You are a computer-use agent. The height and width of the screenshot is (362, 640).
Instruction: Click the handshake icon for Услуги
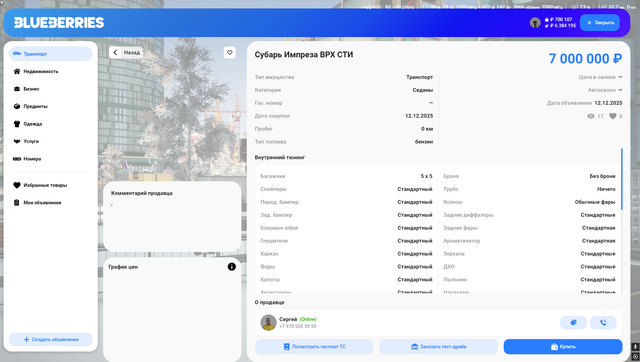tap(17, 141)
